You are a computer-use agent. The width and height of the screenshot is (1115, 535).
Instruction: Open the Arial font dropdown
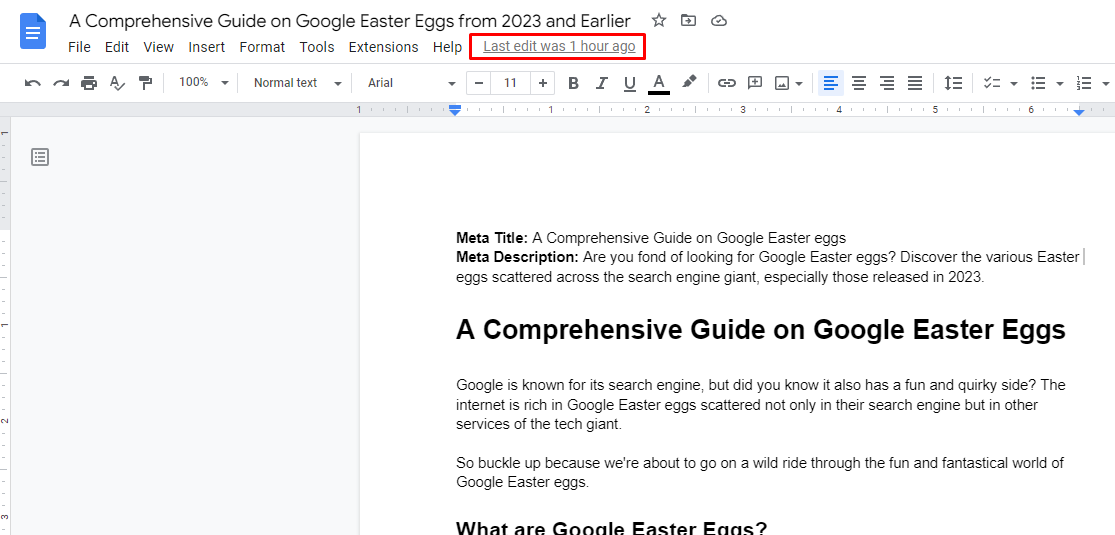pyautogui.click(x=411, y=83)
